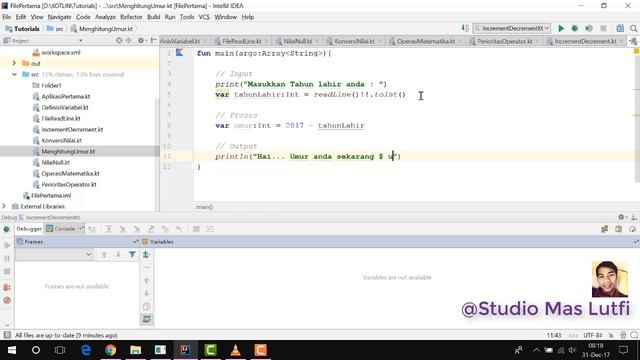
Task: Click the 11:43 caret position in the status bar
Action: [x=553, y=335]
